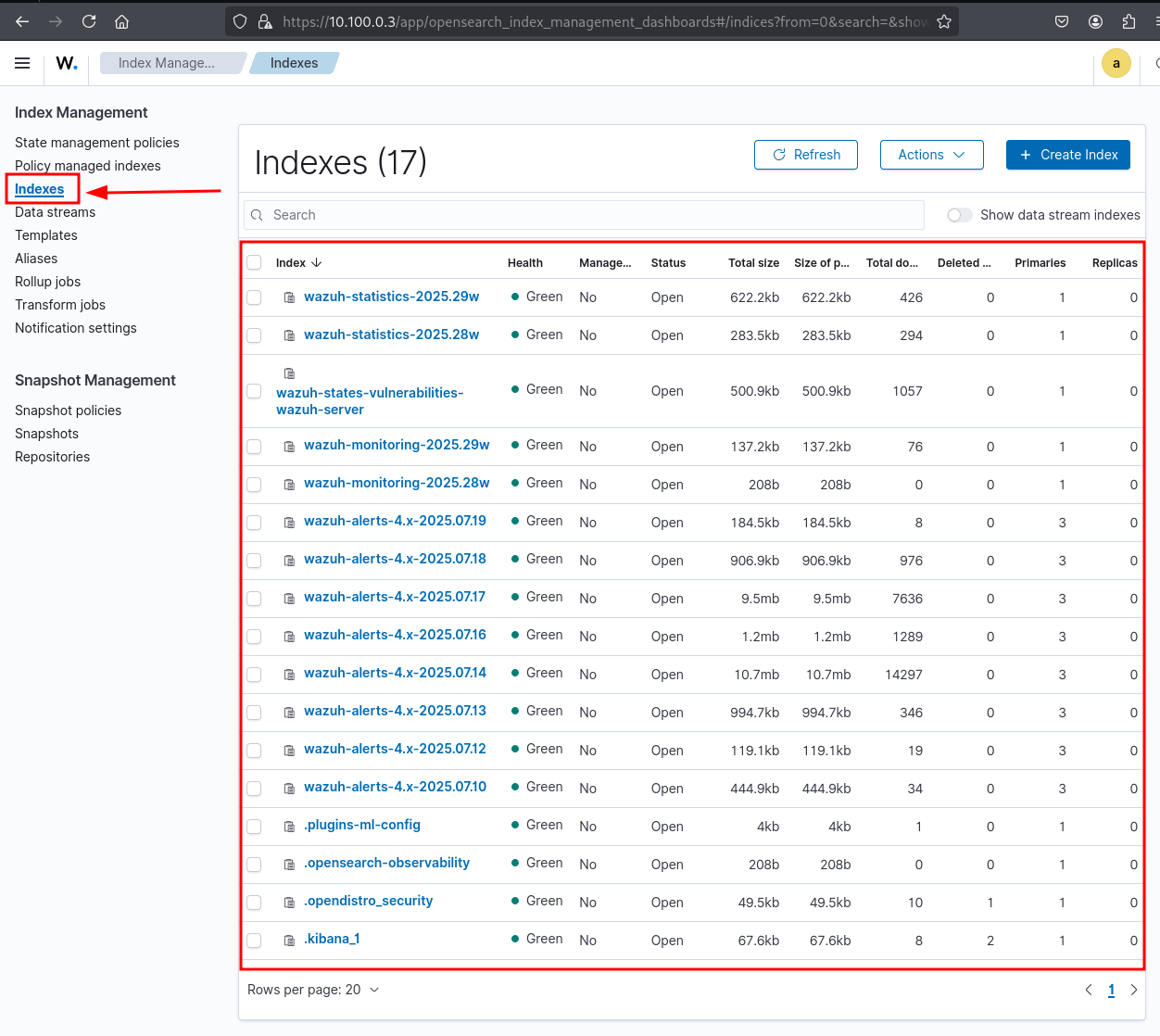Open the user avatar 'a' menu
Viewport: 1160px width, 1036px height.
click(1116, 63)
